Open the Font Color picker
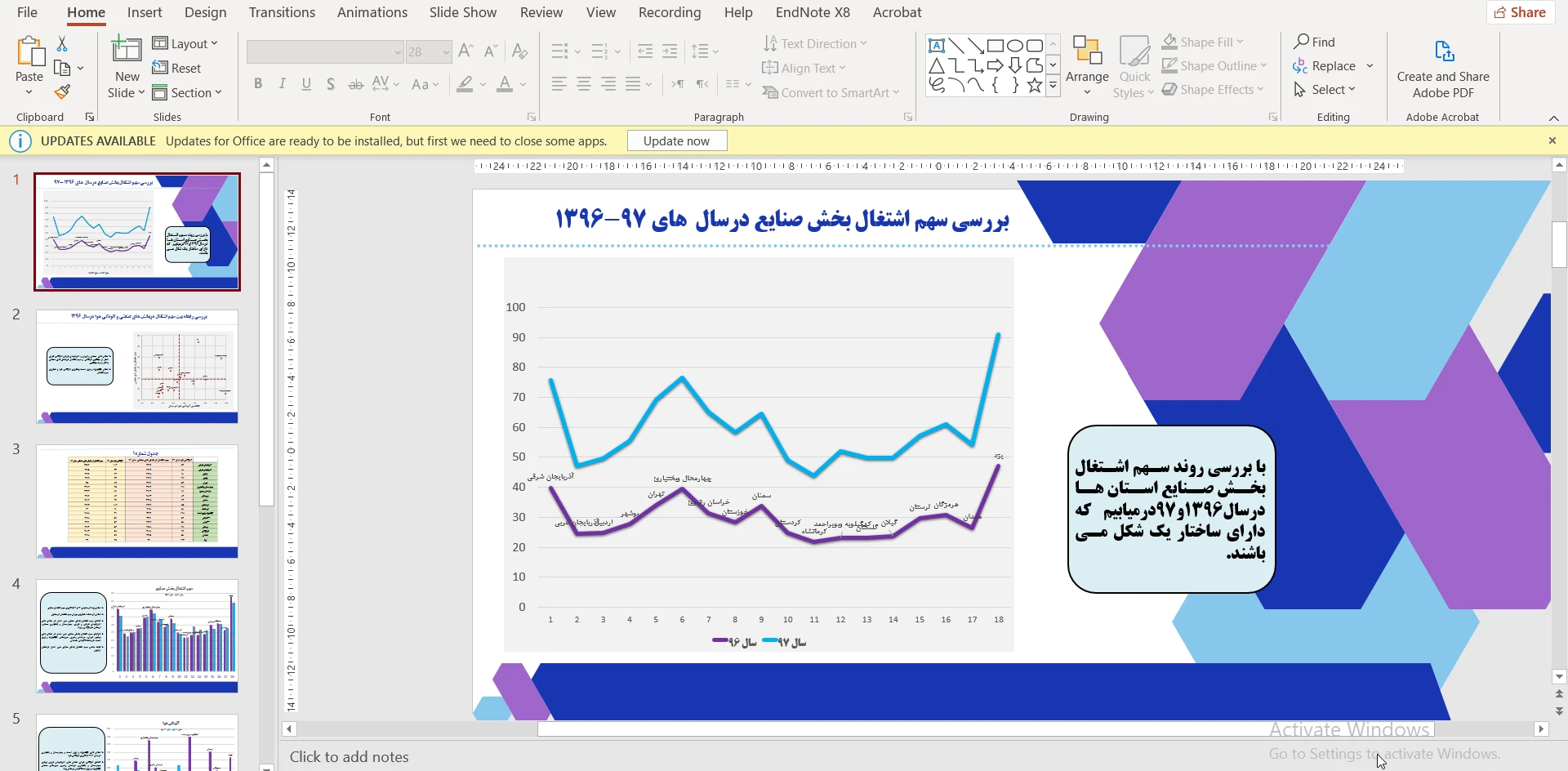The image size is (1568, 771). click(x=523, y=84)
